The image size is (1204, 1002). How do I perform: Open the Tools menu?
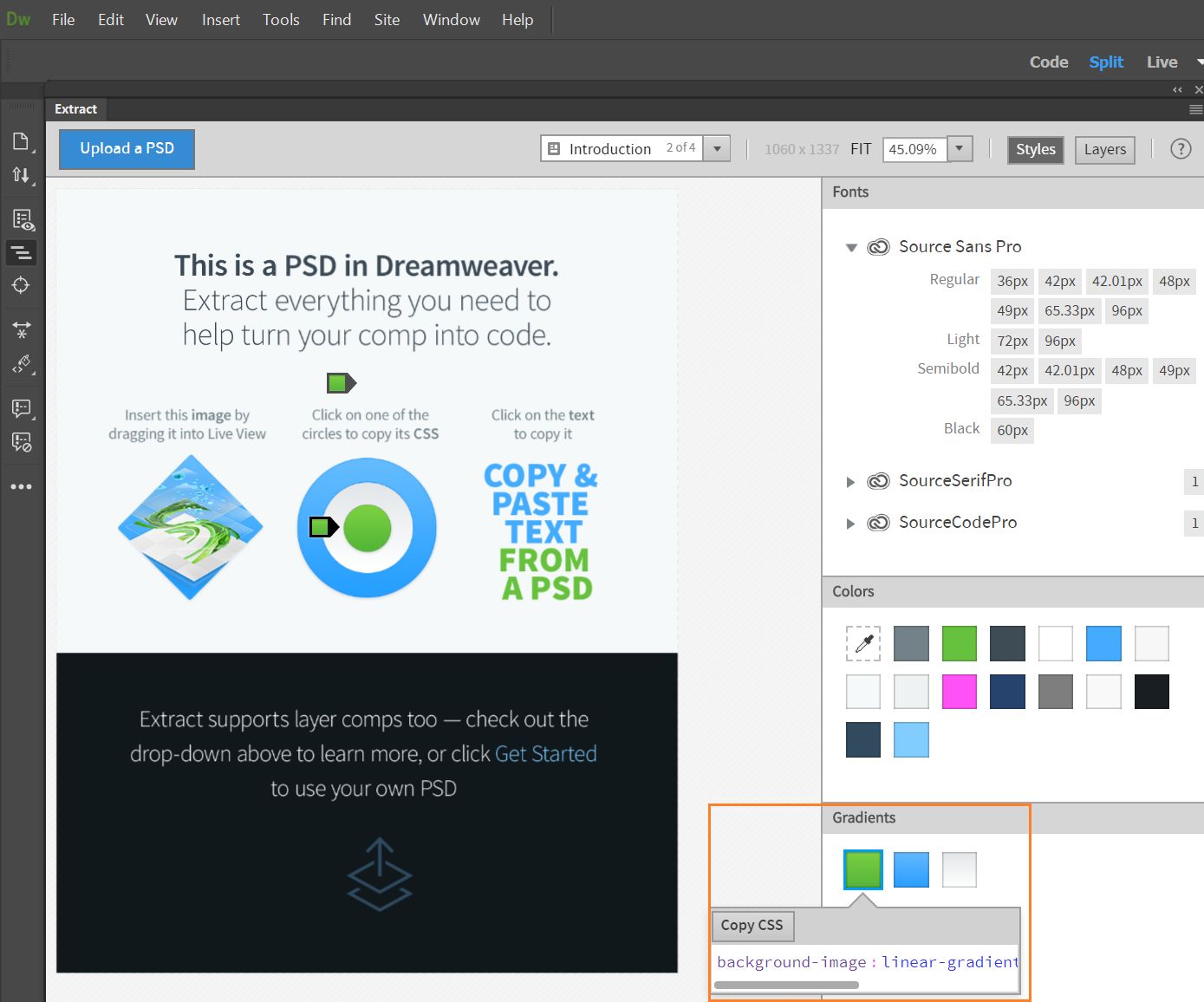coord(281,19)
